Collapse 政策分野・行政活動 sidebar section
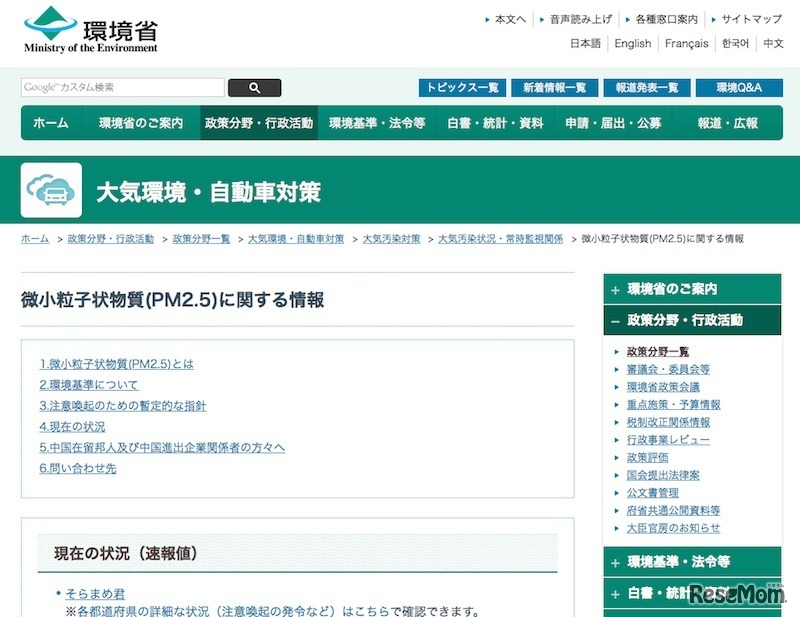The image size is (800, 617). click(x=692, y=320)
